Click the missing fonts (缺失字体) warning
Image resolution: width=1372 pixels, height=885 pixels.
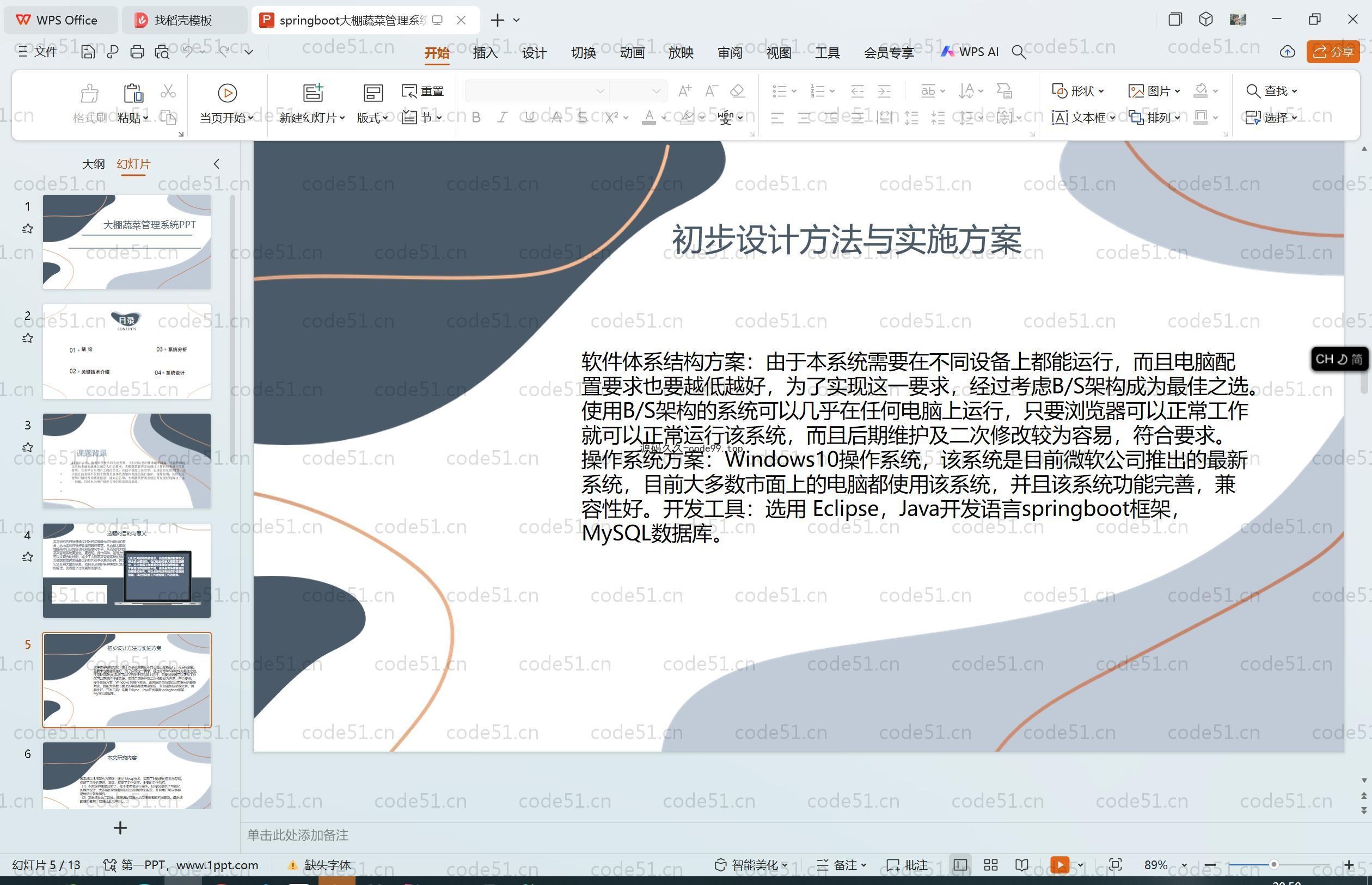(320, 864)
